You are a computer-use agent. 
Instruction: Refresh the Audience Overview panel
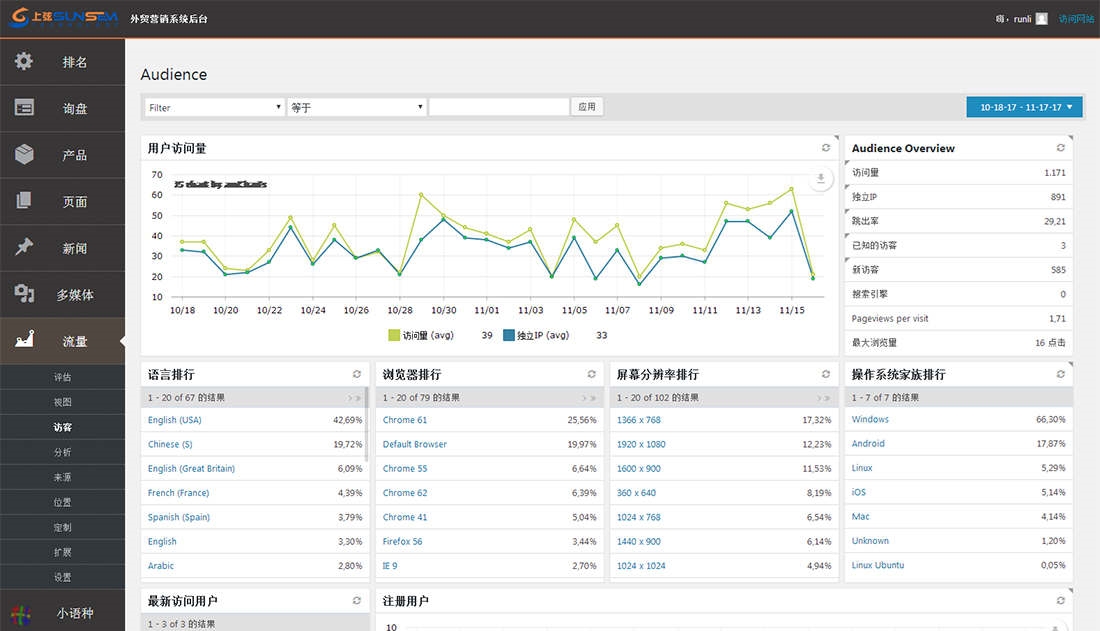point(1061,147)
